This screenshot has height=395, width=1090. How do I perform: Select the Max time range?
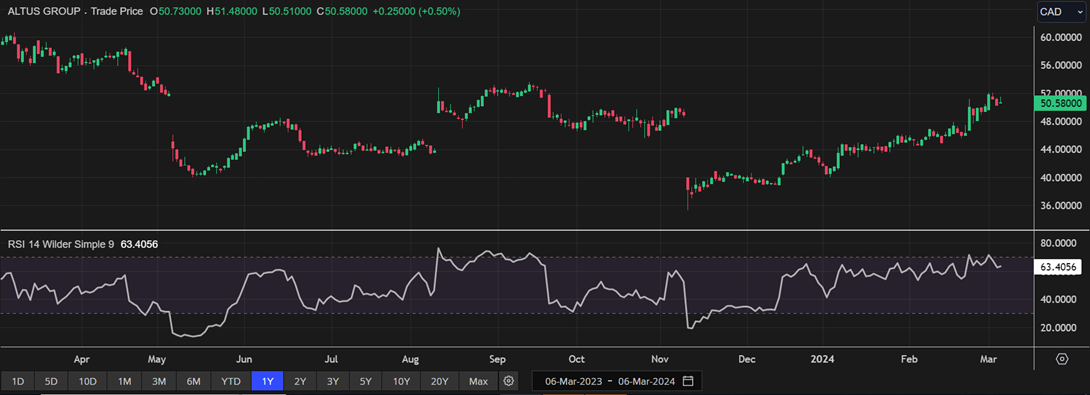[x=478, y=381]
